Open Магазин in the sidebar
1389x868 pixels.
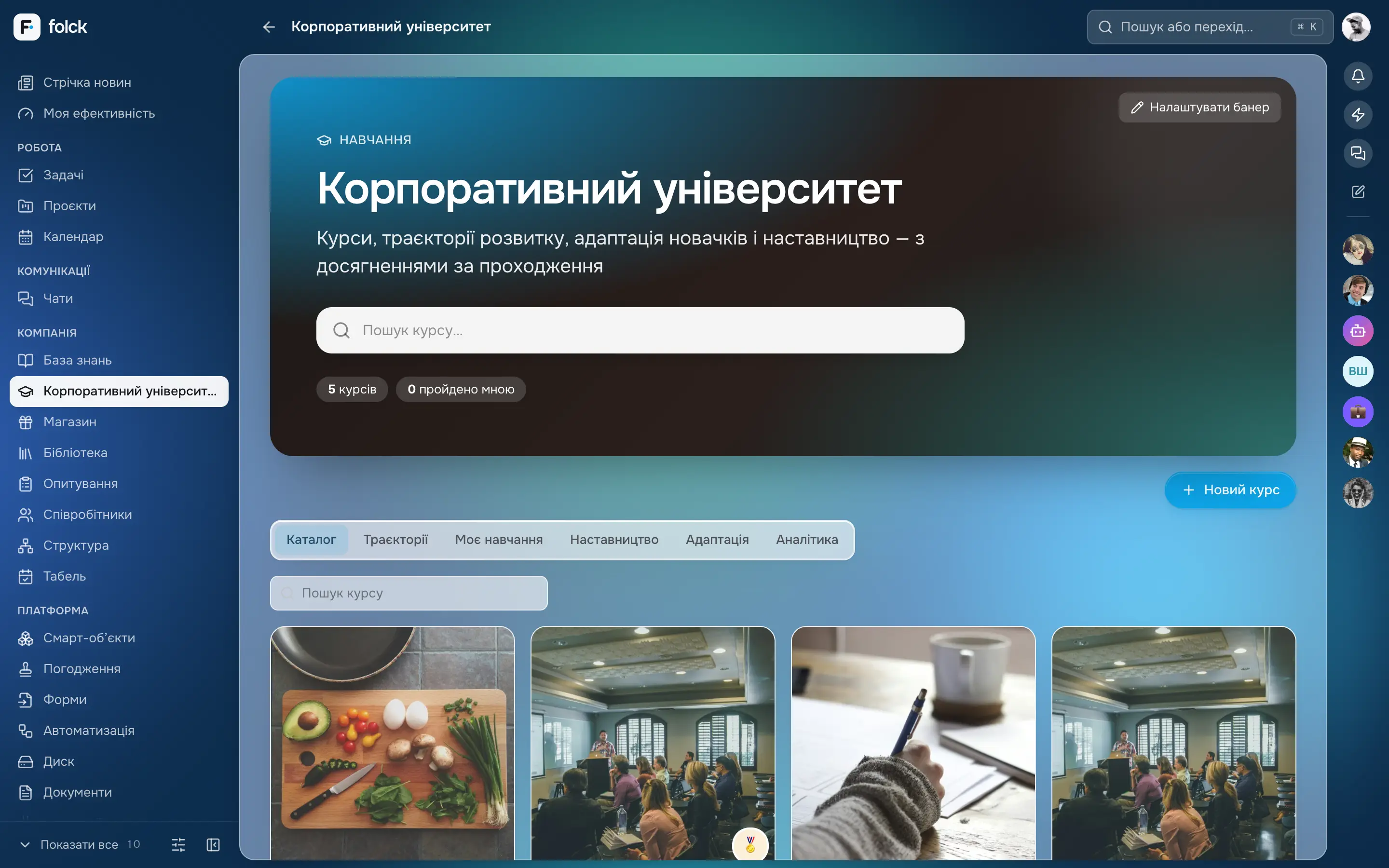(x=119, y=422)
